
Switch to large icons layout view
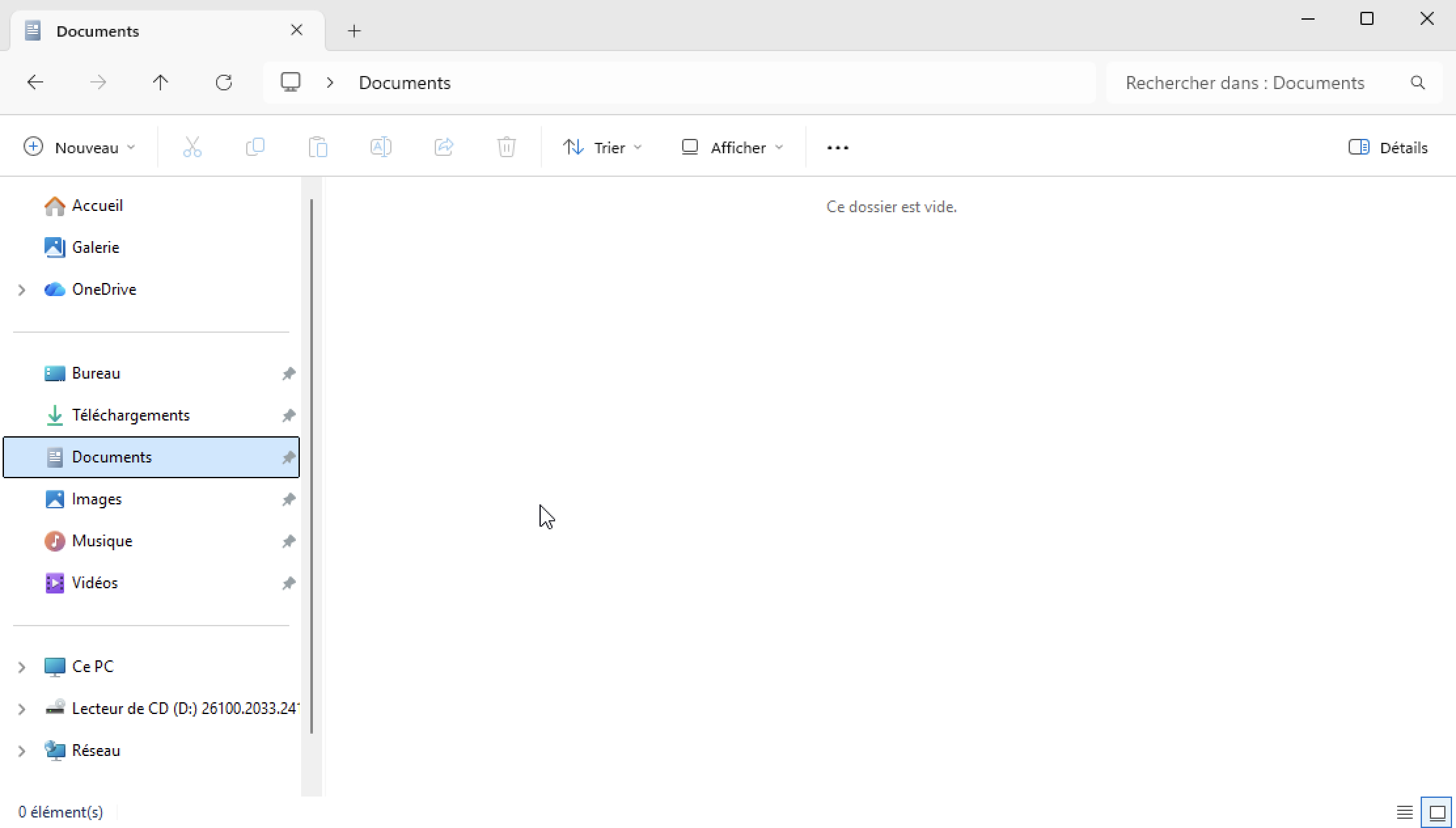pyautogui.click(x=1438, y=812)
